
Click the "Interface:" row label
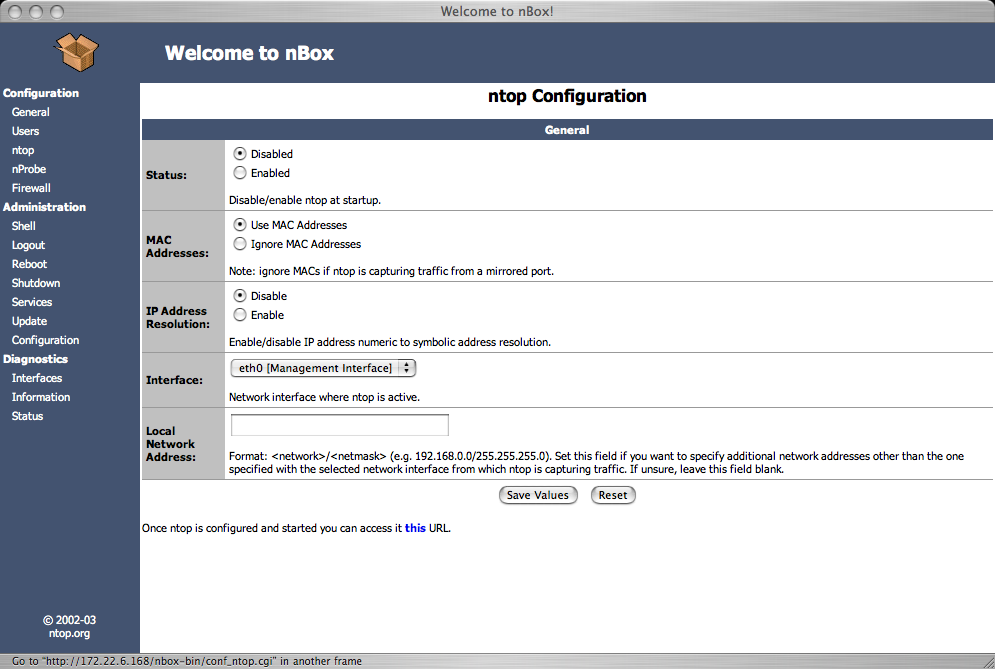(175, 380)
